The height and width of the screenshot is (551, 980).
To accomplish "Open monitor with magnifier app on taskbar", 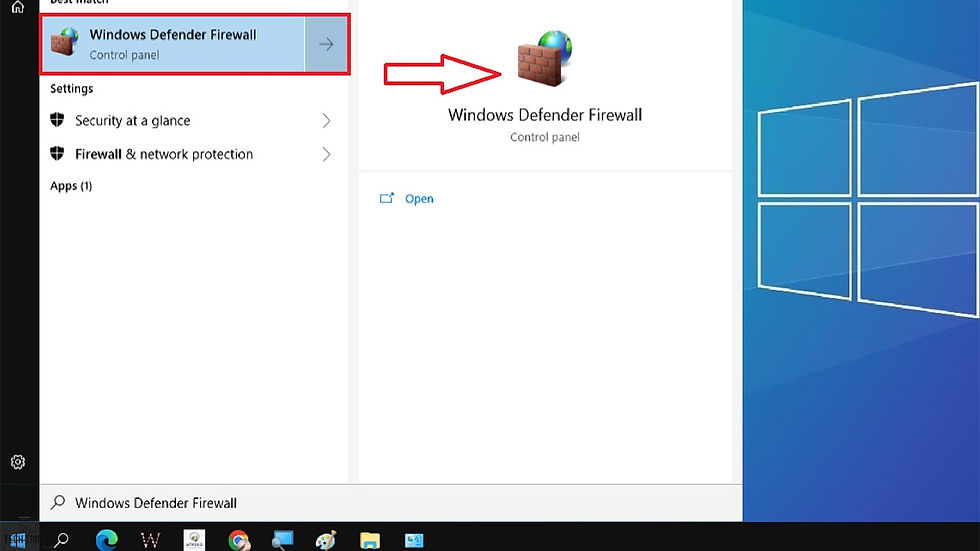I will (282, 540).
